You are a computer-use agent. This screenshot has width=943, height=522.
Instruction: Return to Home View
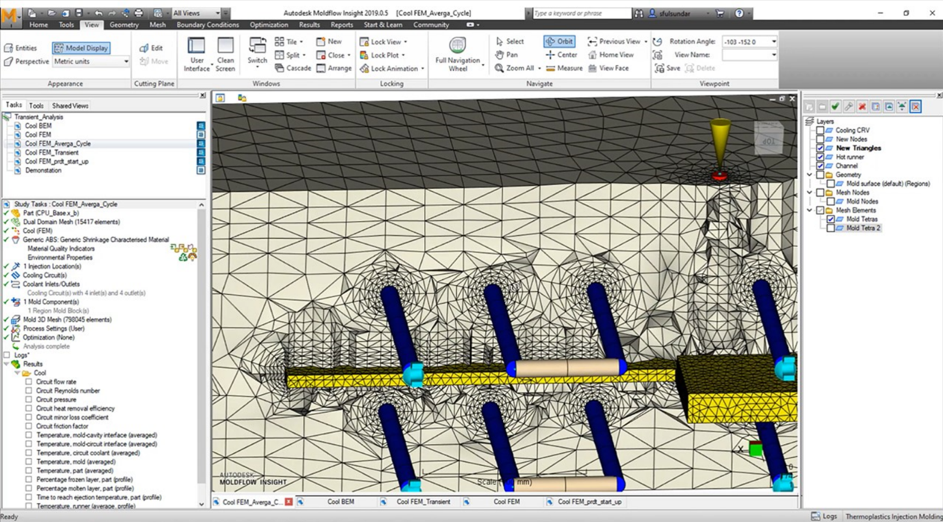611,55
